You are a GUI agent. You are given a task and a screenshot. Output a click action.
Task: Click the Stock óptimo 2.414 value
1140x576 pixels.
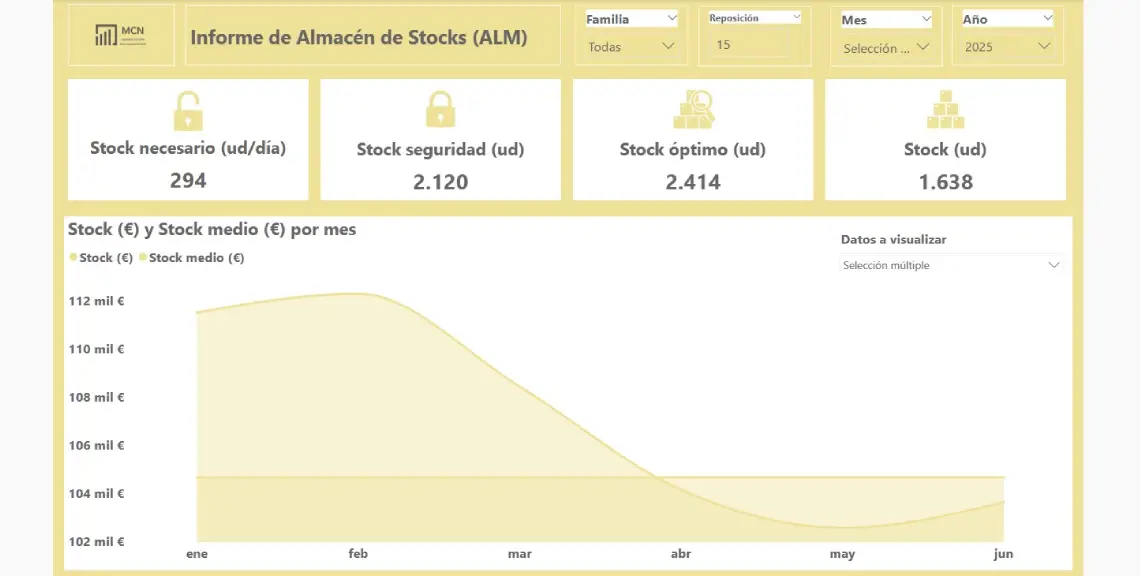coord(693,182)
